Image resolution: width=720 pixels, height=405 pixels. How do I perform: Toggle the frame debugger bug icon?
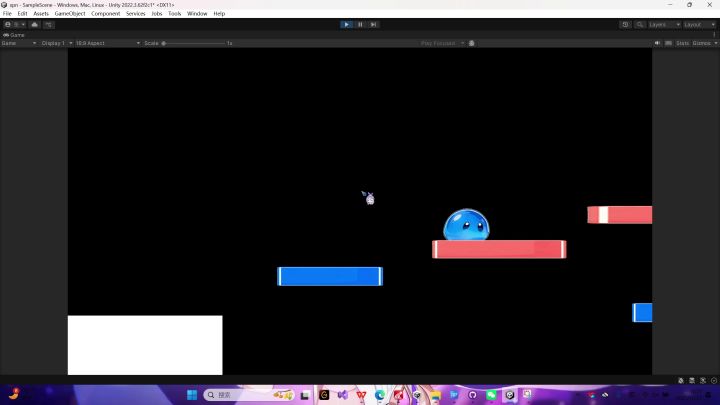[472, 43]
